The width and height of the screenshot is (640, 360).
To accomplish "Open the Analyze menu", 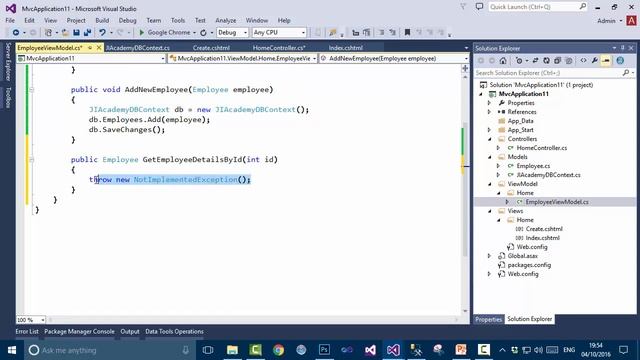I will tap(226, 20).
